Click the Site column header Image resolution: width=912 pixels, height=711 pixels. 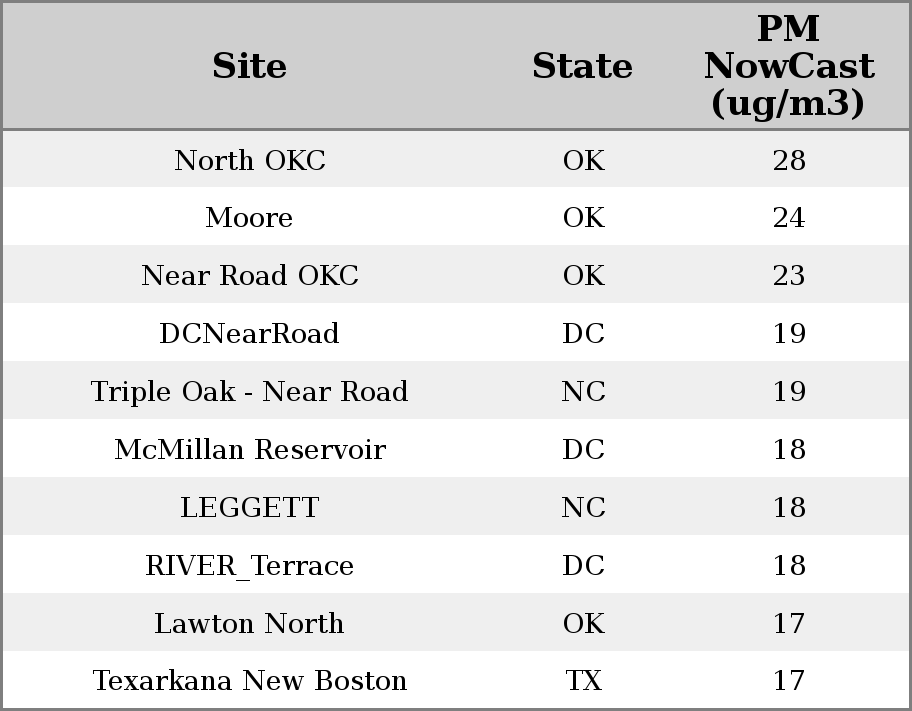[249, 66]
